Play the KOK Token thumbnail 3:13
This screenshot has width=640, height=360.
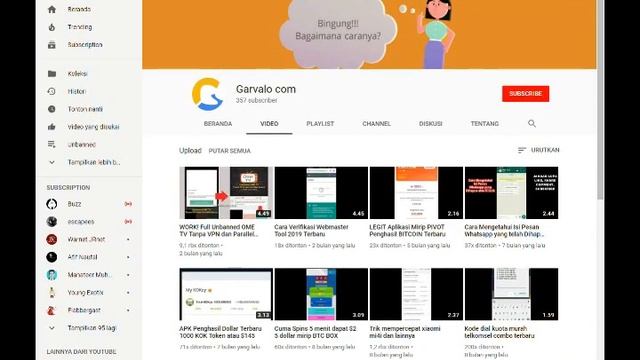tap(226, 294)
